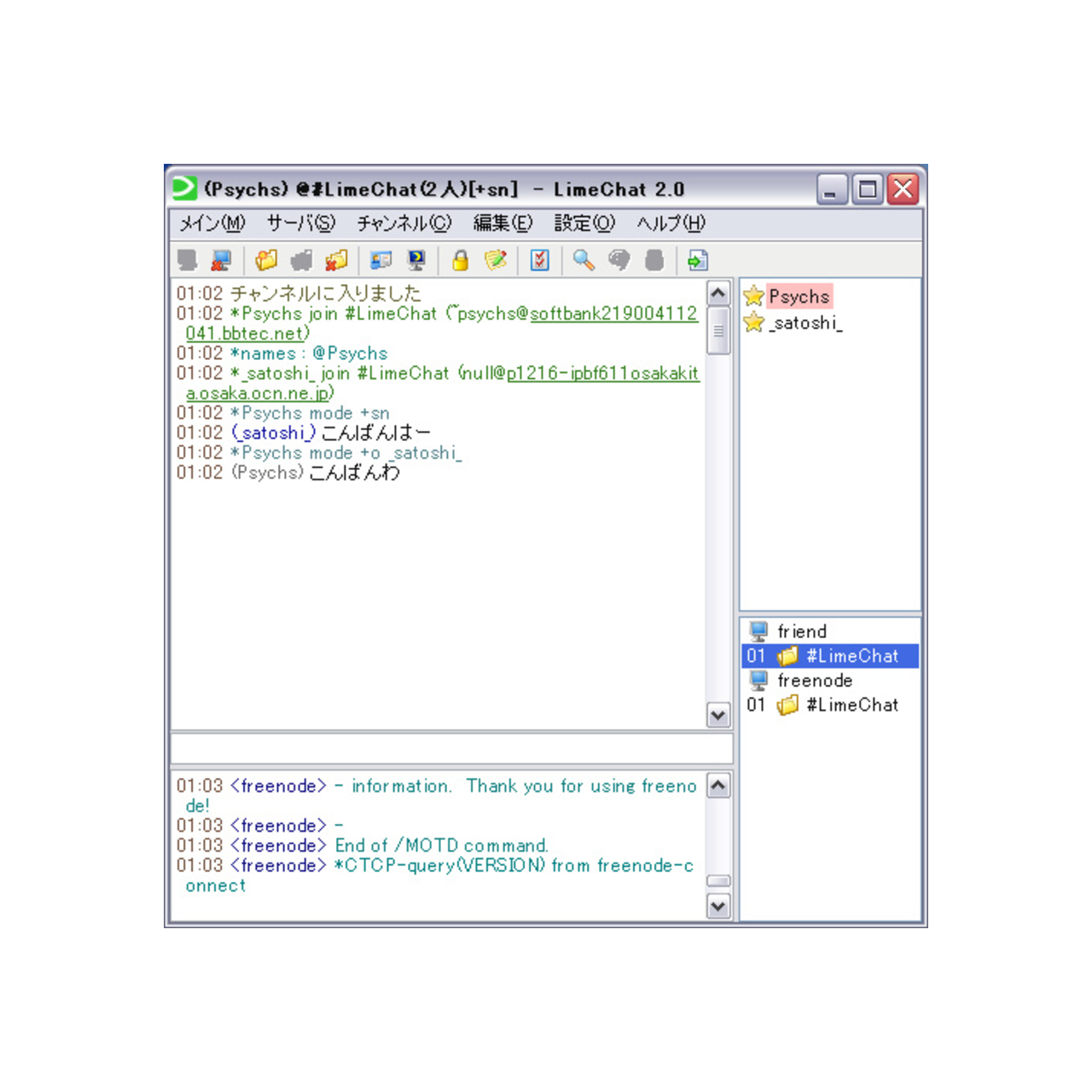Click the monitor icon beside freenode server
The width and height of the screenshot is (1092, 1092).
tap(758, 680)
